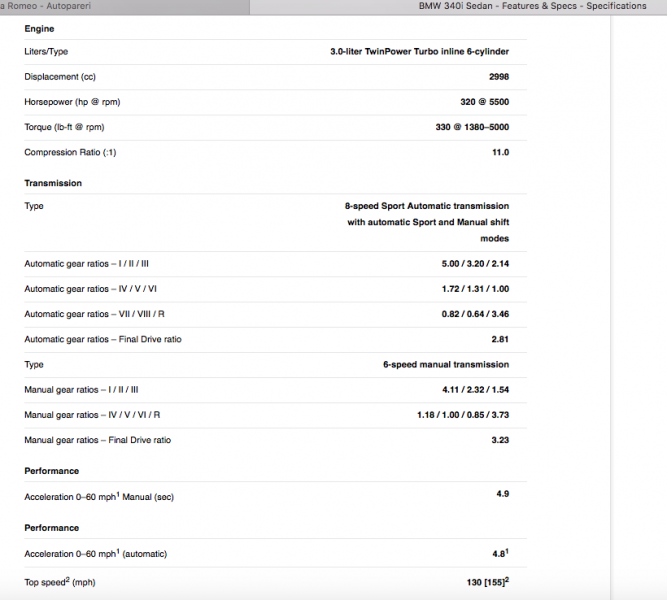Screen dimensions: 667x600
Task: Click the manual acceleration value 4.9
Action: coord(502,493)
